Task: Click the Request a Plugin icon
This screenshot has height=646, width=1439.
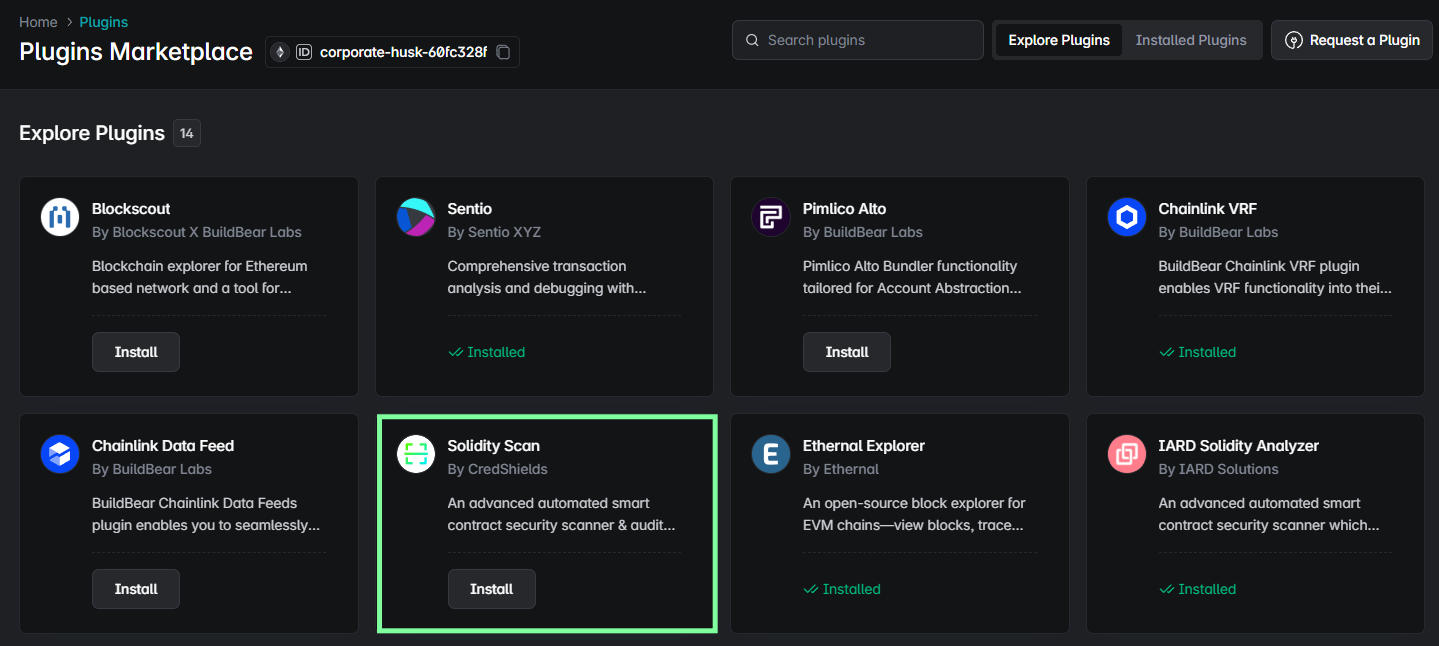Action: (1294, 41)
